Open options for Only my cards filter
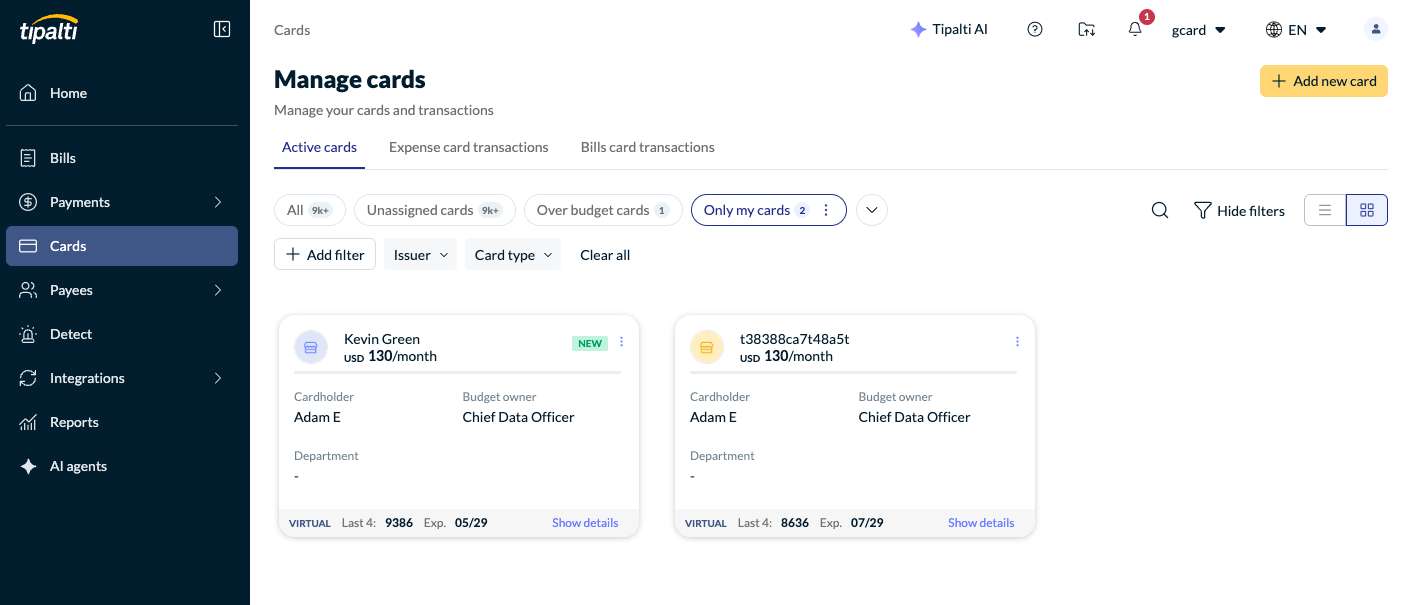The height and width of the screenshot is (605, 1401). pyautogui.click(x=826, y=210)
